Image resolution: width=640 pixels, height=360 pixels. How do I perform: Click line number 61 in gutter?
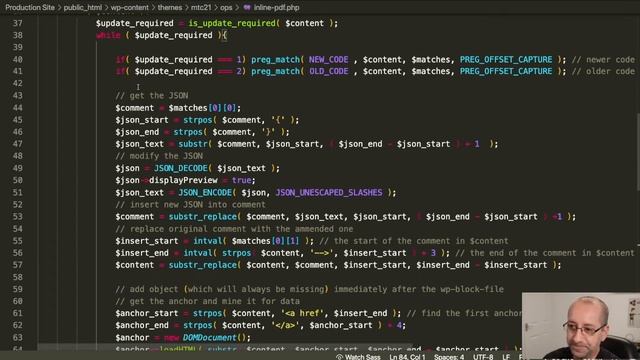click(18, 313)
